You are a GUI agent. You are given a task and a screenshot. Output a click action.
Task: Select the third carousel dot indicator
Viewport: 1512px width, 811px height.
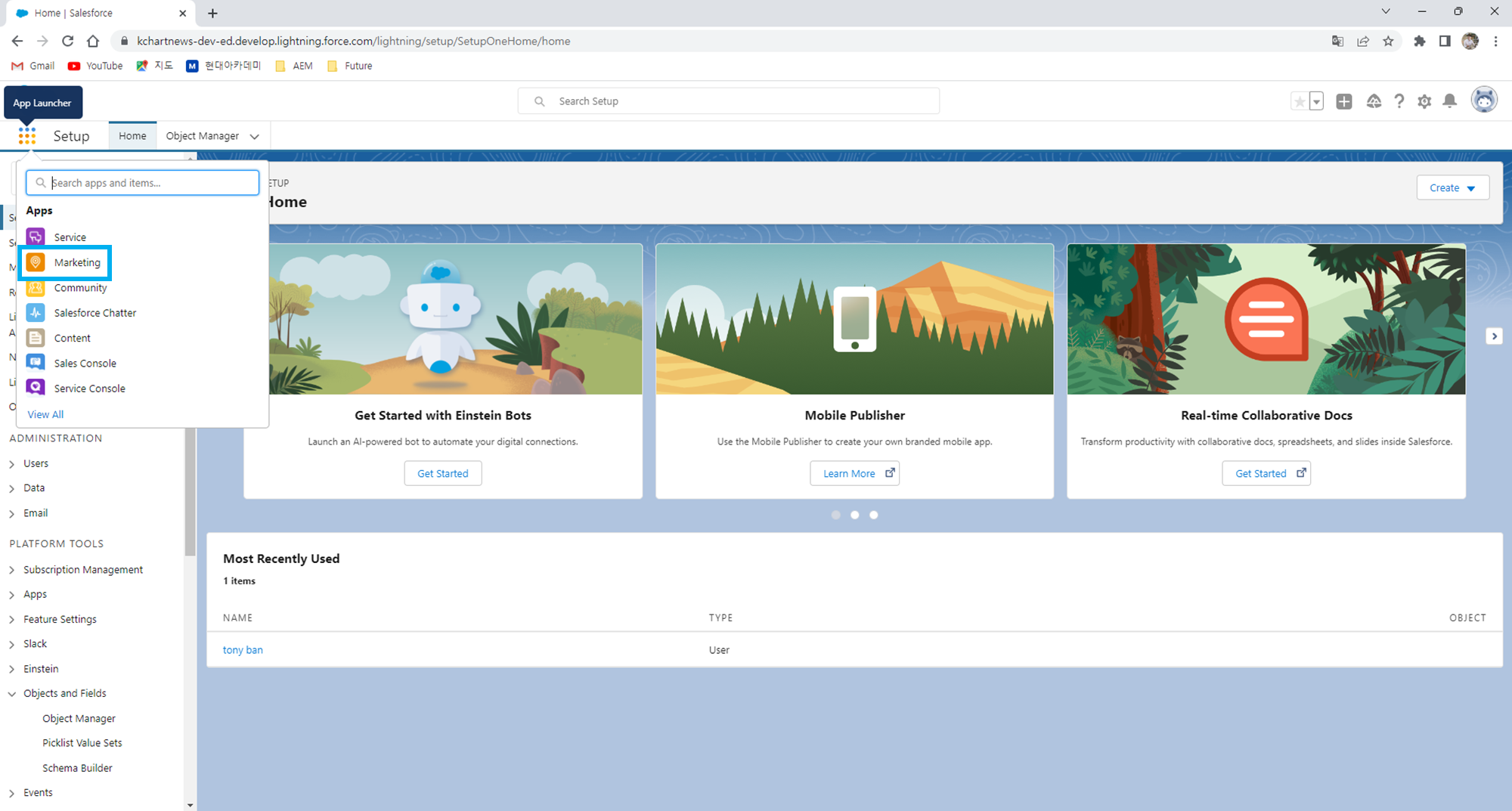(873, 515)
